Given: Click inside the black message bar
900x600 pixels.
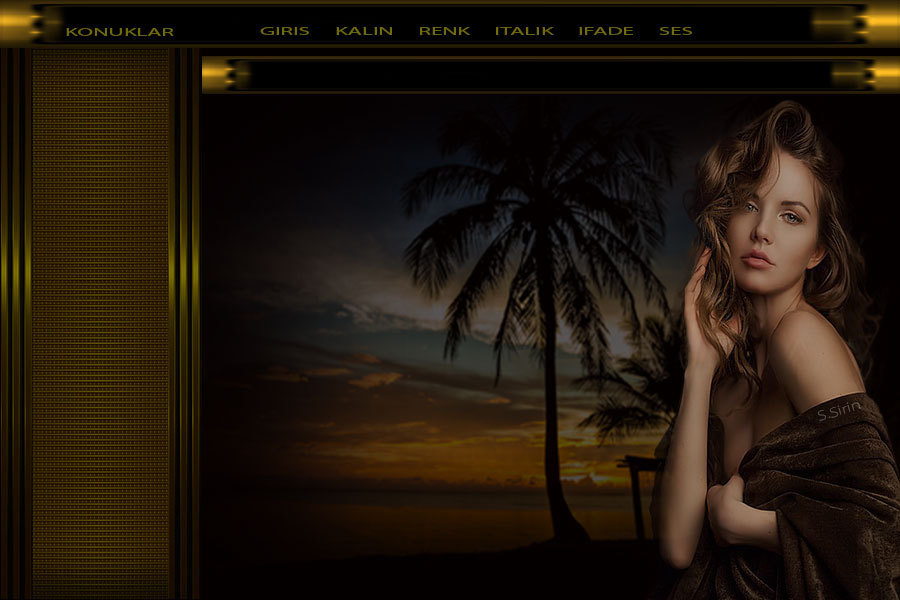Looking at the screenshot, I should [540, 75].
